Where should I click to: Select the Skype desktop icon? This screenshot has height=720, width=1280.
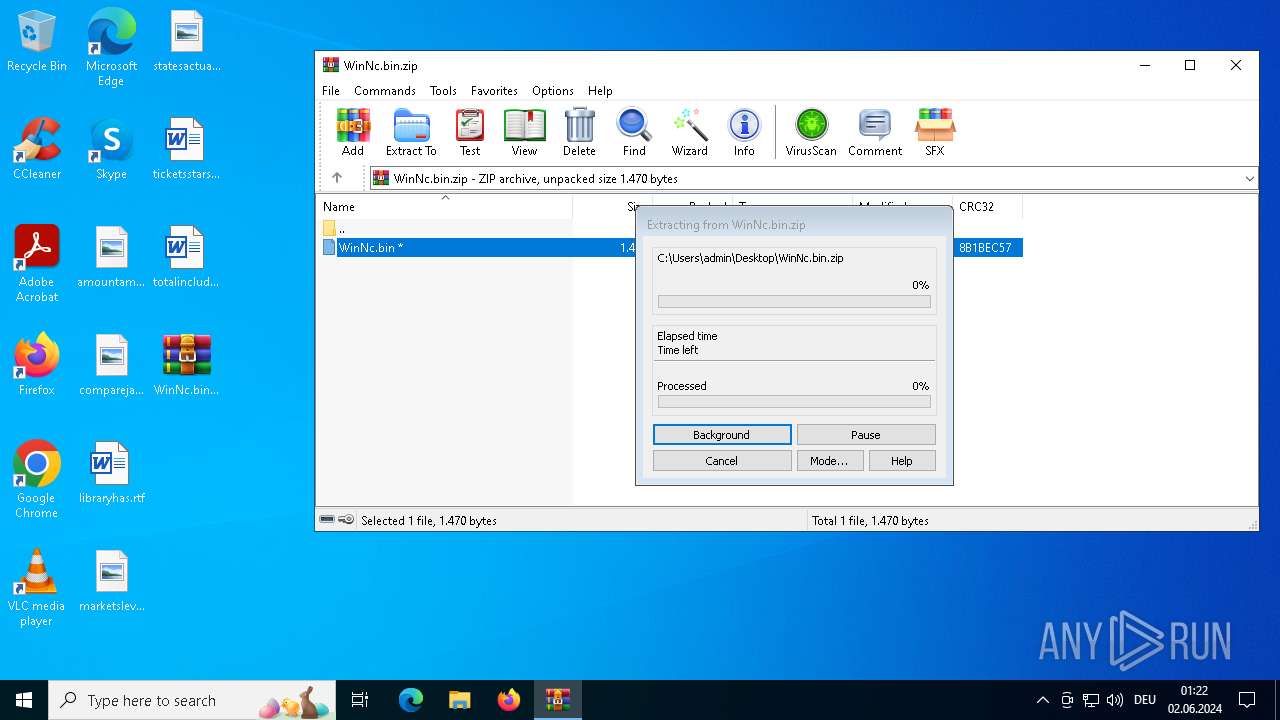111,149
